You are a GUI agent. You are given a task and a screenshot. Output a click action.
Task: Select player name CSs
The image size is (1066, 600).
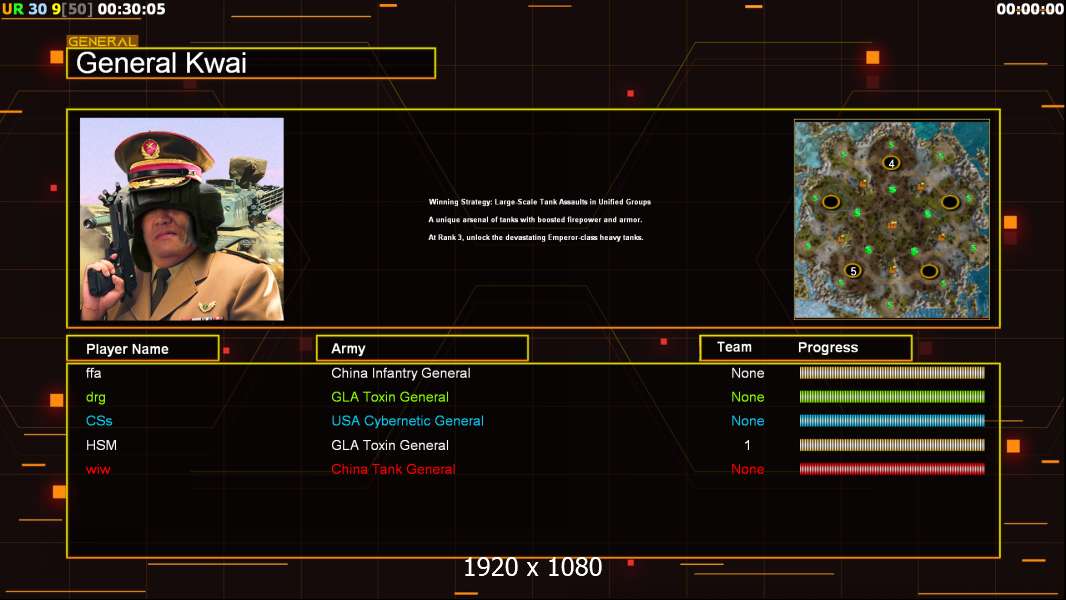click(x=99, y=421)
